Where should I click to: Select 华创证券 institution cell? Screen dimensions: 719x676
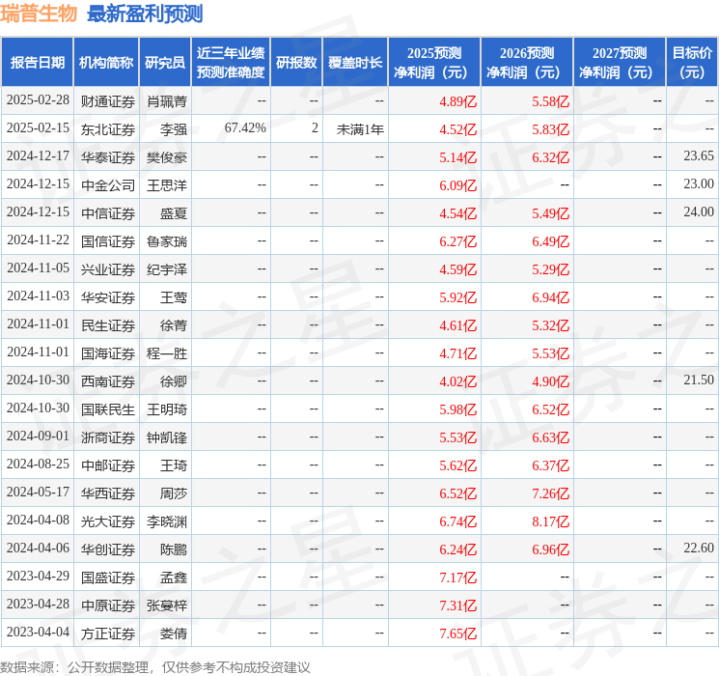[108, 549]
